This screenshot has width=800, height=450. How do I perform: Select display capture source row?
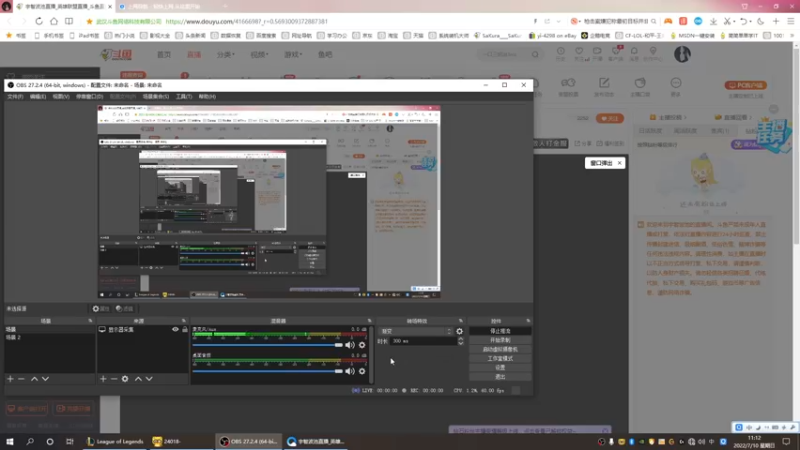tap(143, 330)
